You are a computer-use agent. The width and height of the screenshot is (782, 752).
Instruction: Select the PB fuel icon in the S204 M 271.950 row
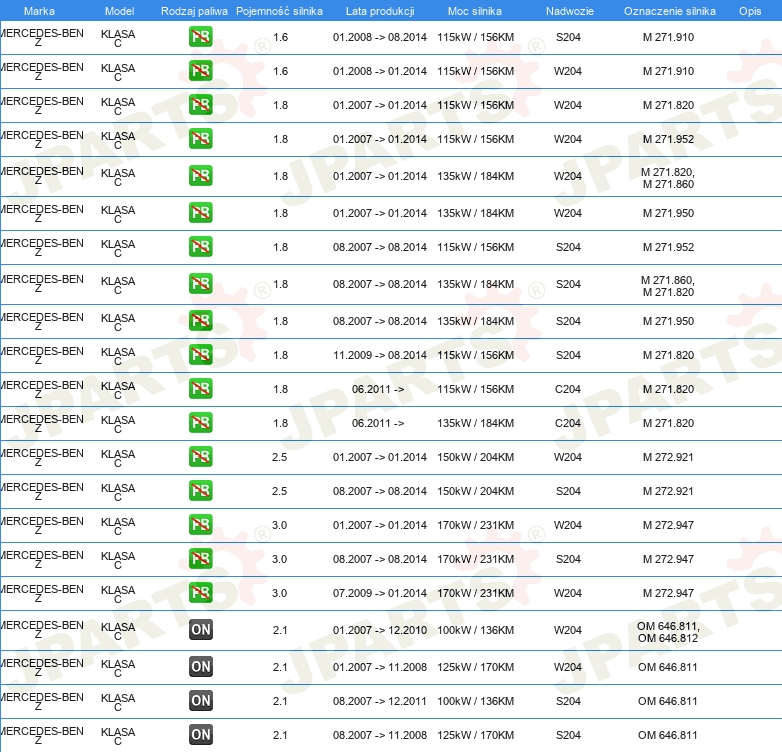(200, 321)
